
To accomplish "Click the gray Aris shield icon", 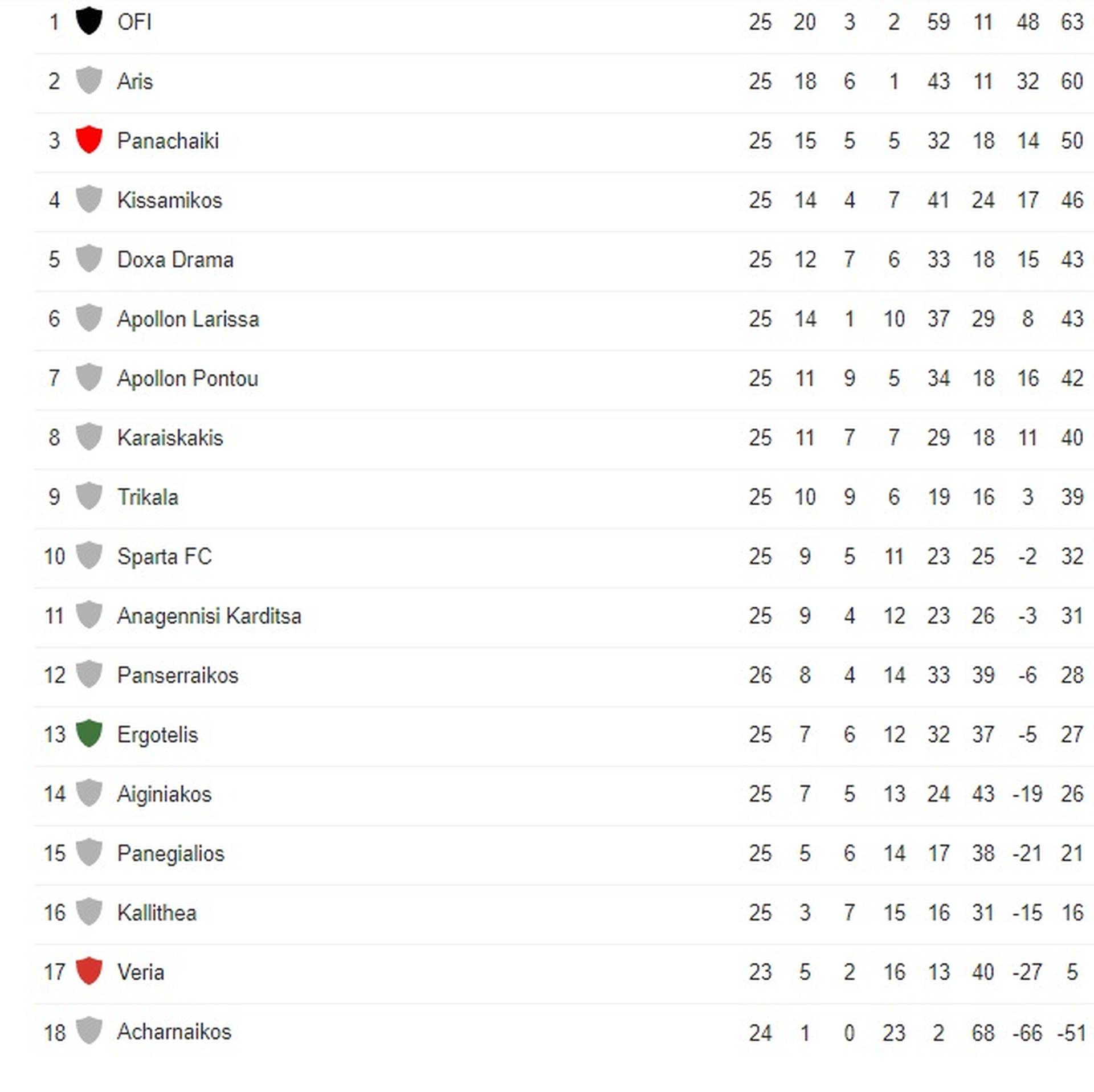I will click(x=89, y=80).
